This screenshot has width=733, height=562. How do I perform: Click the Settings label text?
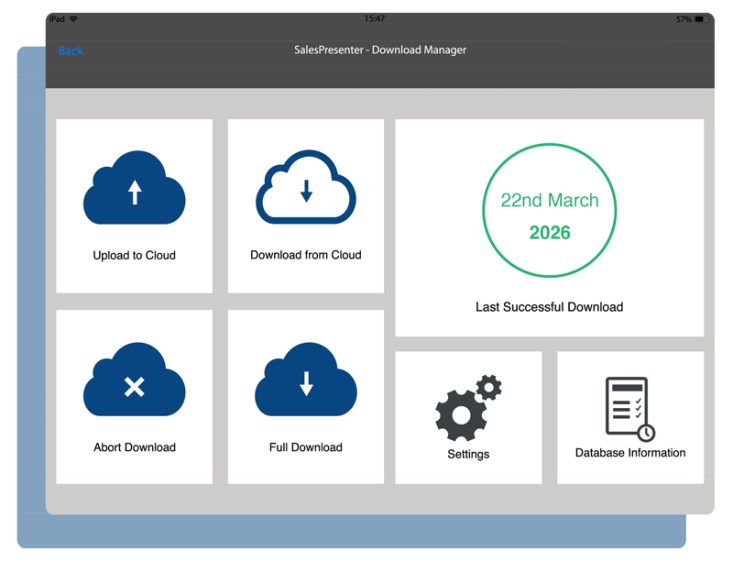pos(468,454)
